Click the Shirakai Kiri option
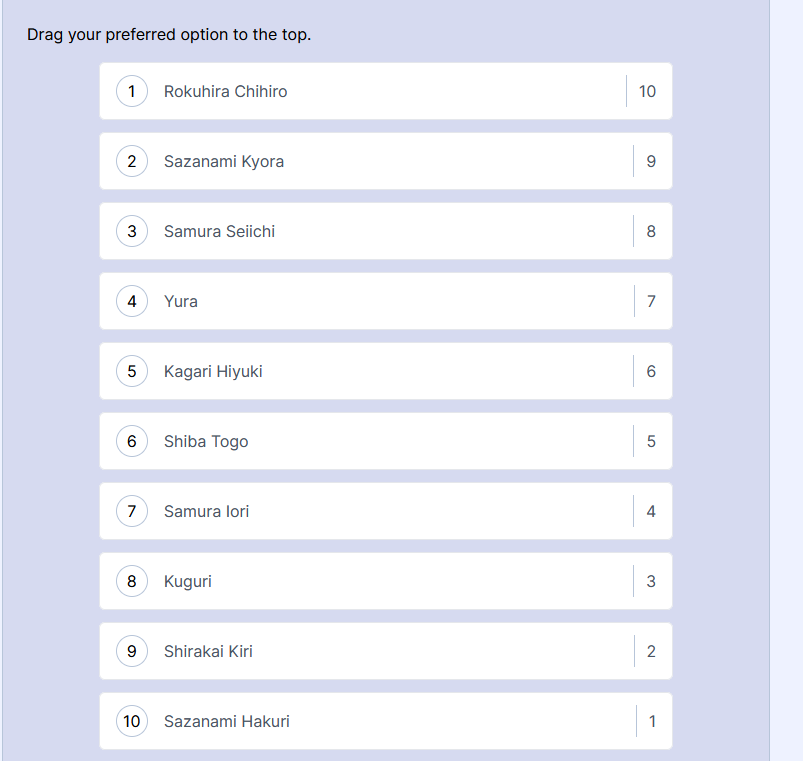 (208, 652)
